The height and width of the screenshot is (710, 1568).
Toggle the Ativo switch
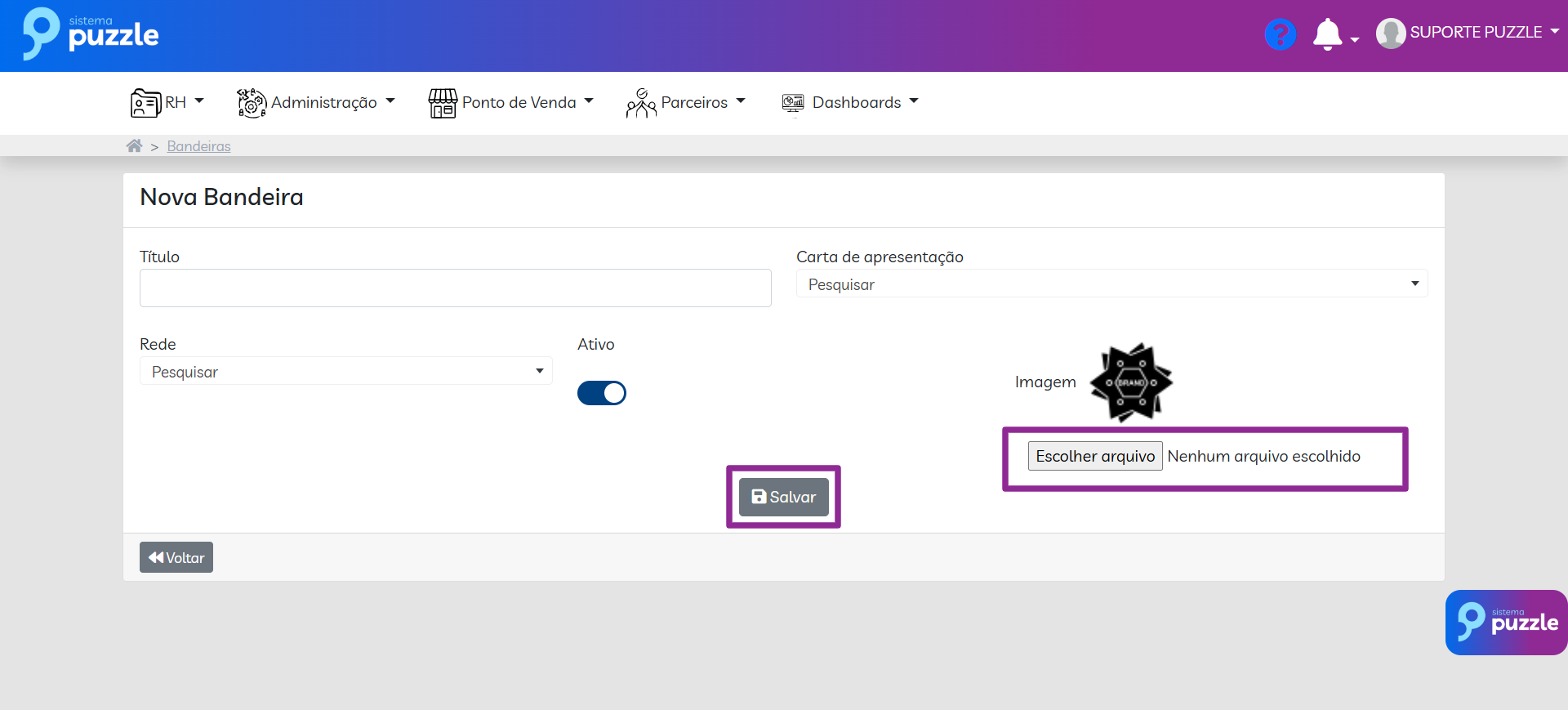coord(602,393)
